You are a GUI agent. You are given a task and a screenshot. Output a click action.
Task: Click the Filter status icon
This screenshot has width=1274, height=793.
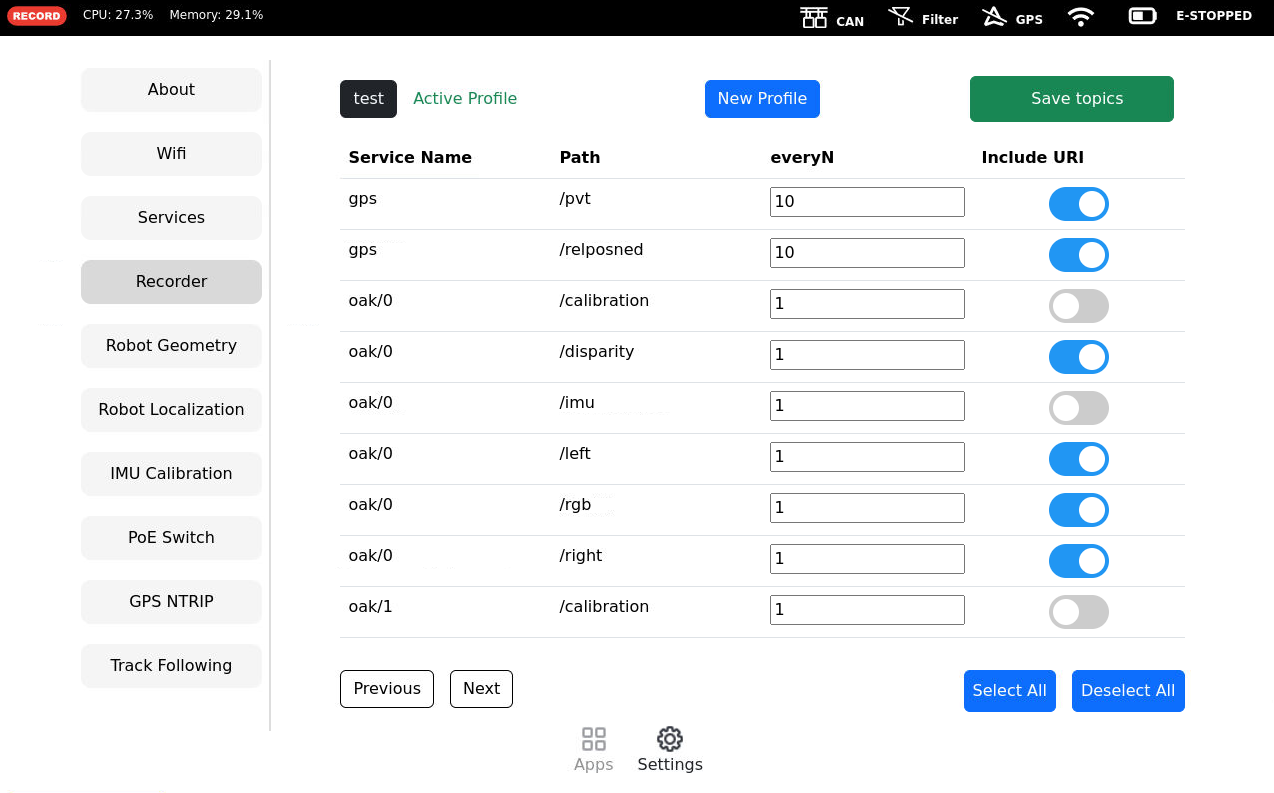click(901, 17)
